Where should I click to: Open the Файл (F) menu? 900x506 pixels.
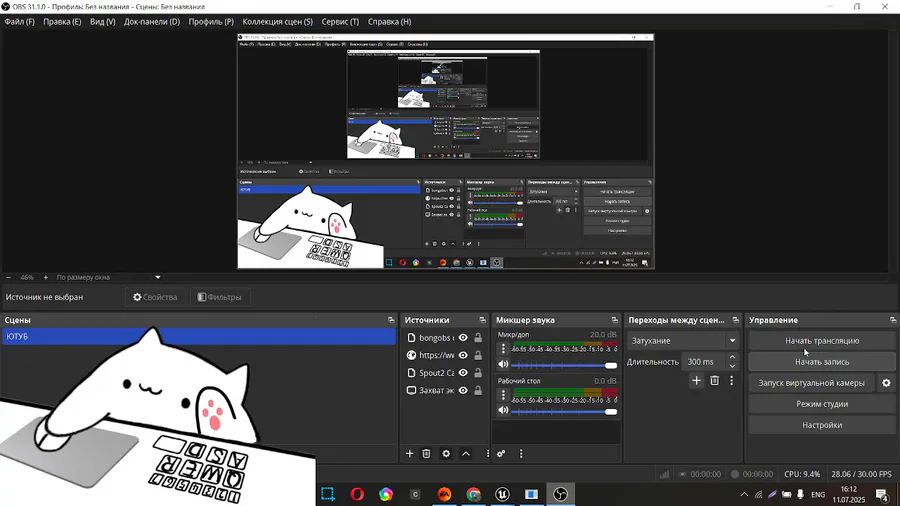click(x=20, y=22)
